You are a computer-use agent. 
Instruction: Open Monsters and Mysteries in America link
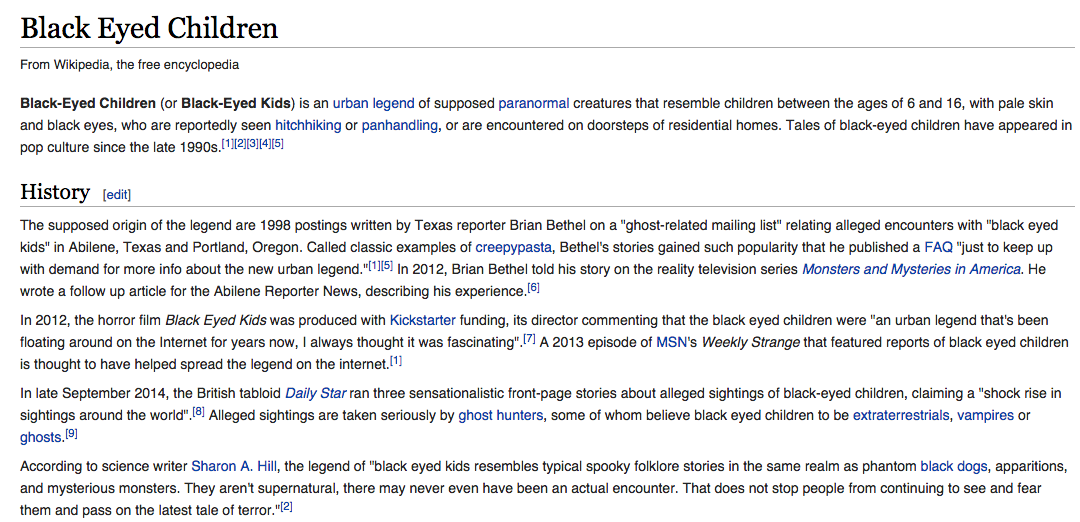pyautogui.click(x=911, y=269)
